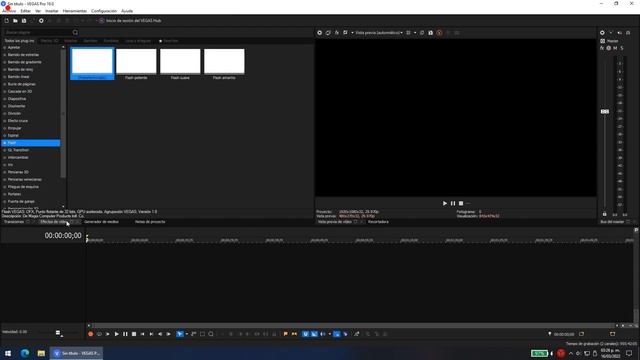Open the split screen view dropdown arrow
This screenshot has width=640, height=360.
coord(352,33)
